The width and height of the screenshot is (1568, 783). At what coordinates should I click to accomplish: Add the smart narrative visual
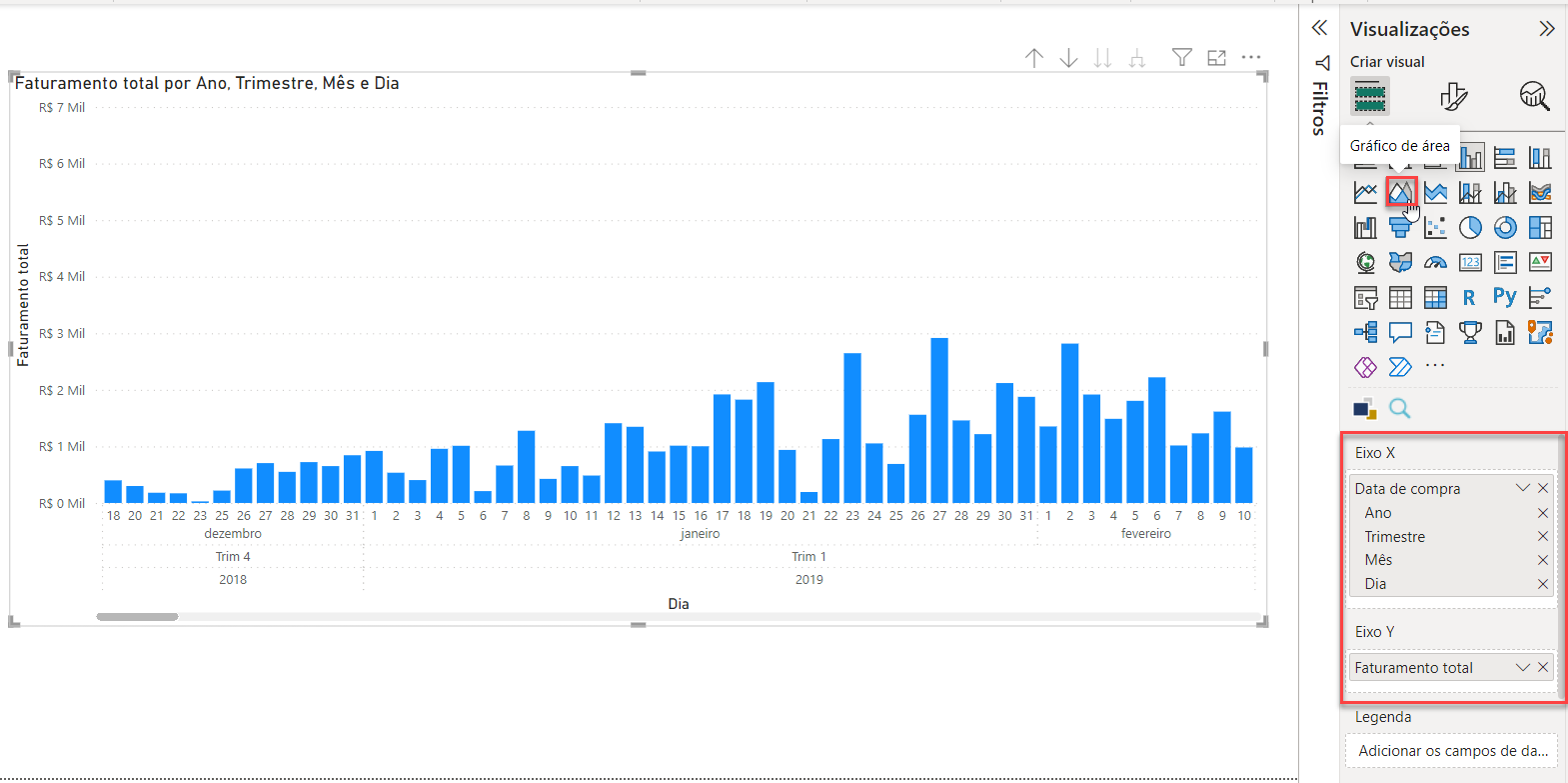[x=1435, y=332]
